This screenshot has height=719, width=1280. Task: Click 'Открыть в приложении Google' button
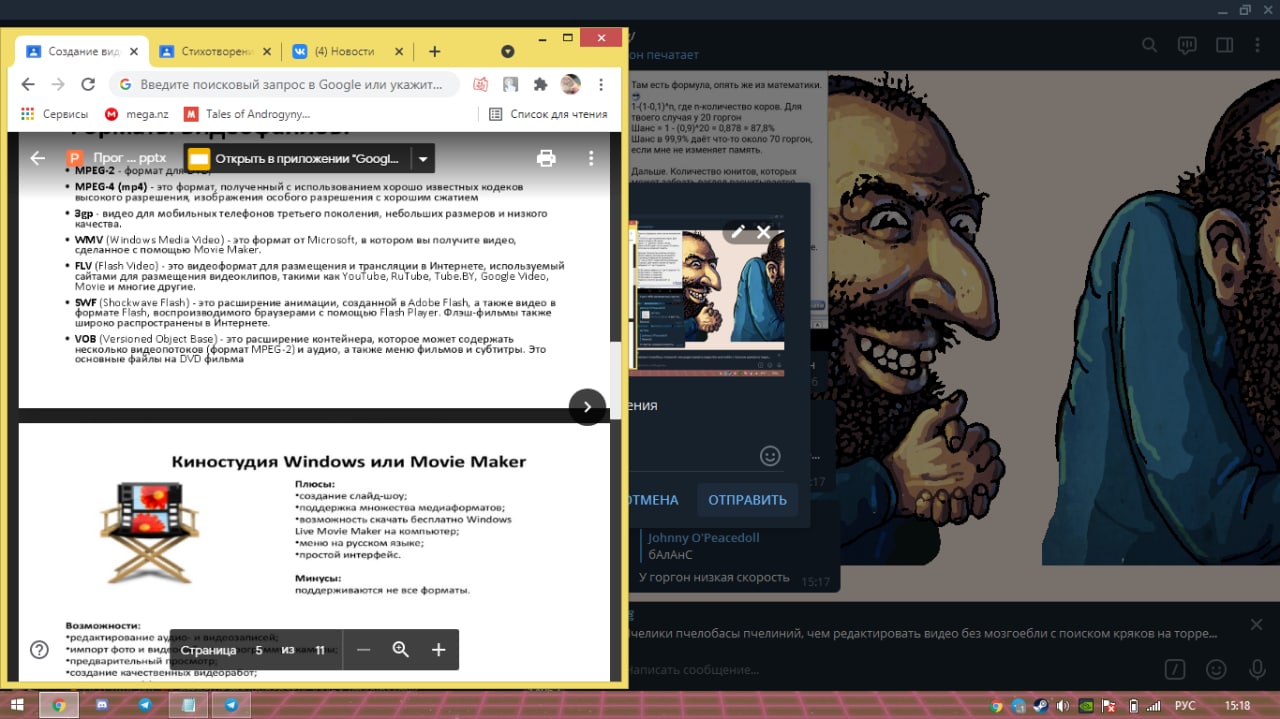pos(296,158)
